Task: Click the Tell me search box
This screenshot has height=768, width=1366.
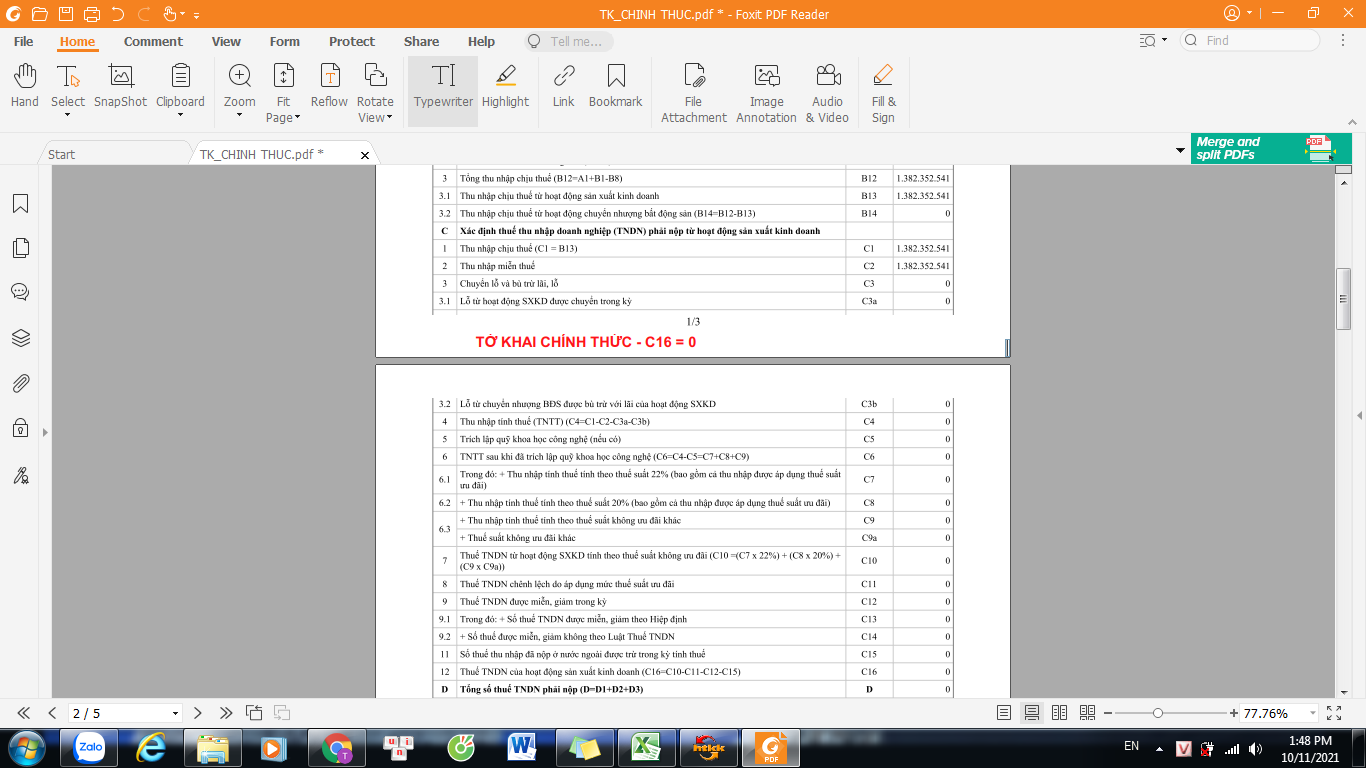Action: coord(569,41)
